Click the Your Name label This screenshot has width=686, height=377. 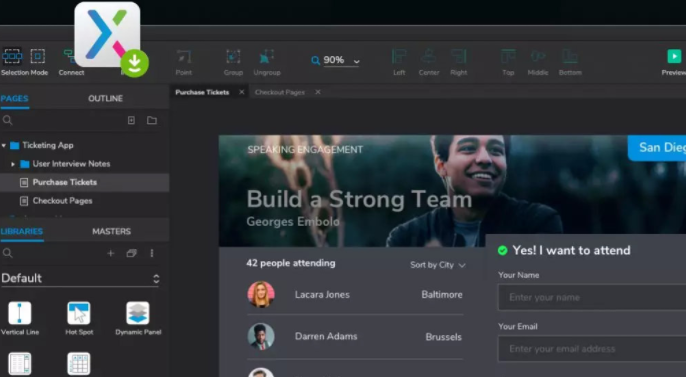(518, 275)
